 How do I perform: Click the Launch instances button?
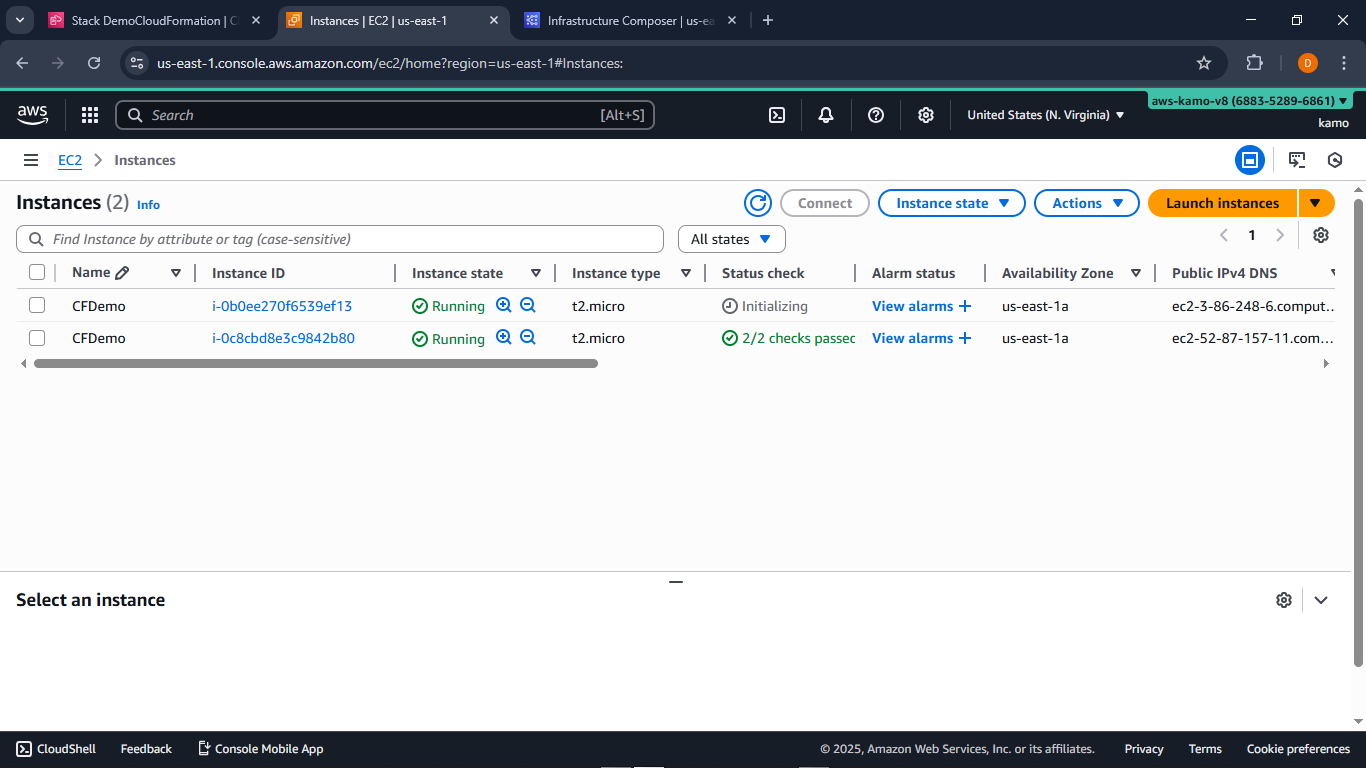click(x=1222, y=203)
